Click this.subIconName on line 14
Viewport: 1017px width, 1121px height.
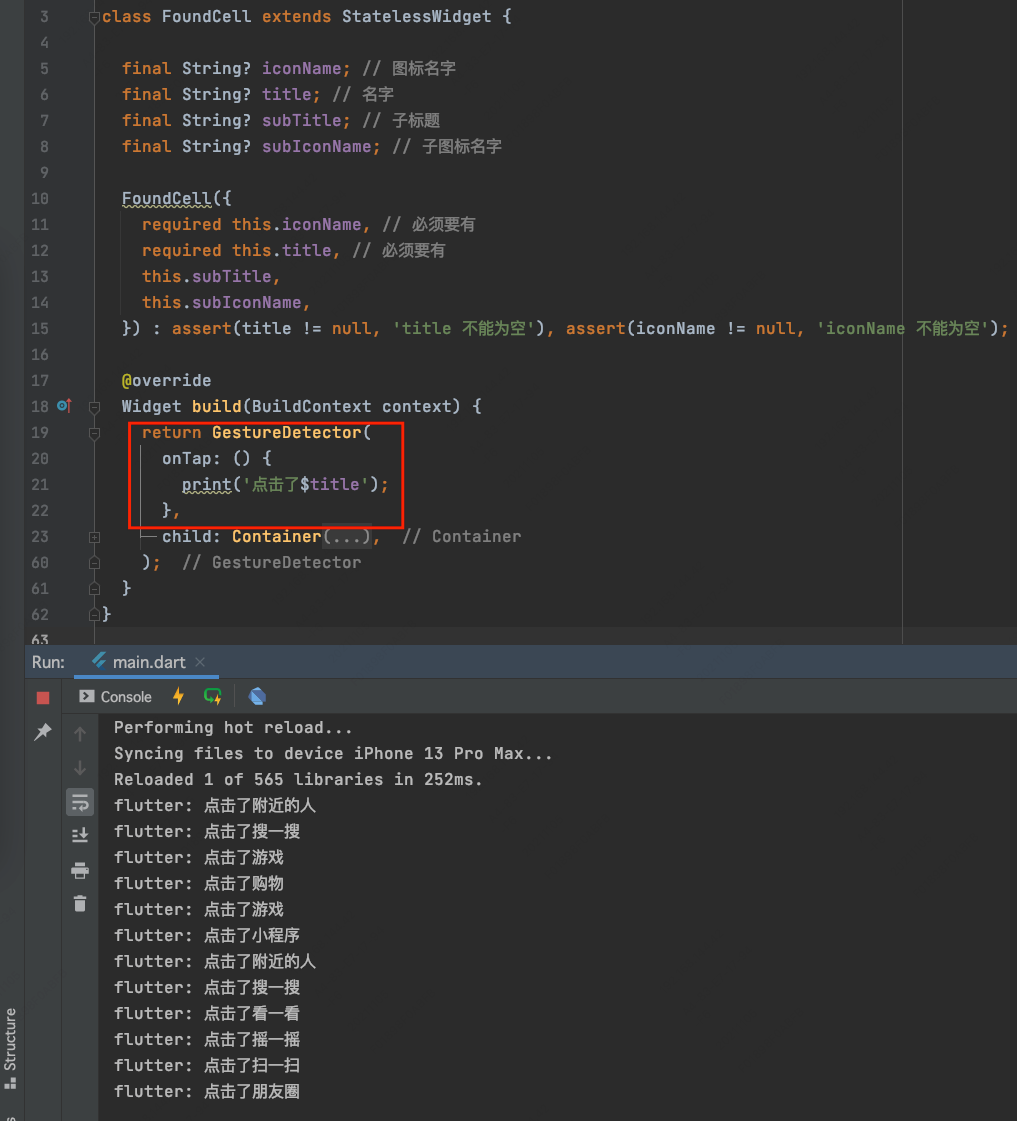222,302
